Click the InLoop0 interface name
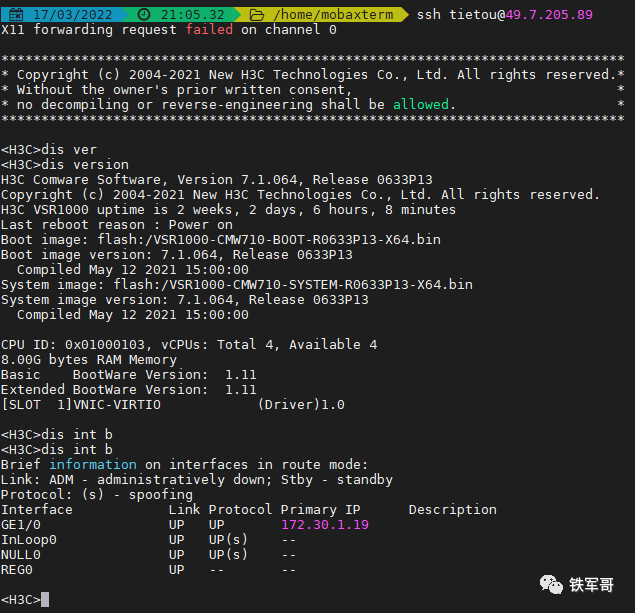 (29, 540)
